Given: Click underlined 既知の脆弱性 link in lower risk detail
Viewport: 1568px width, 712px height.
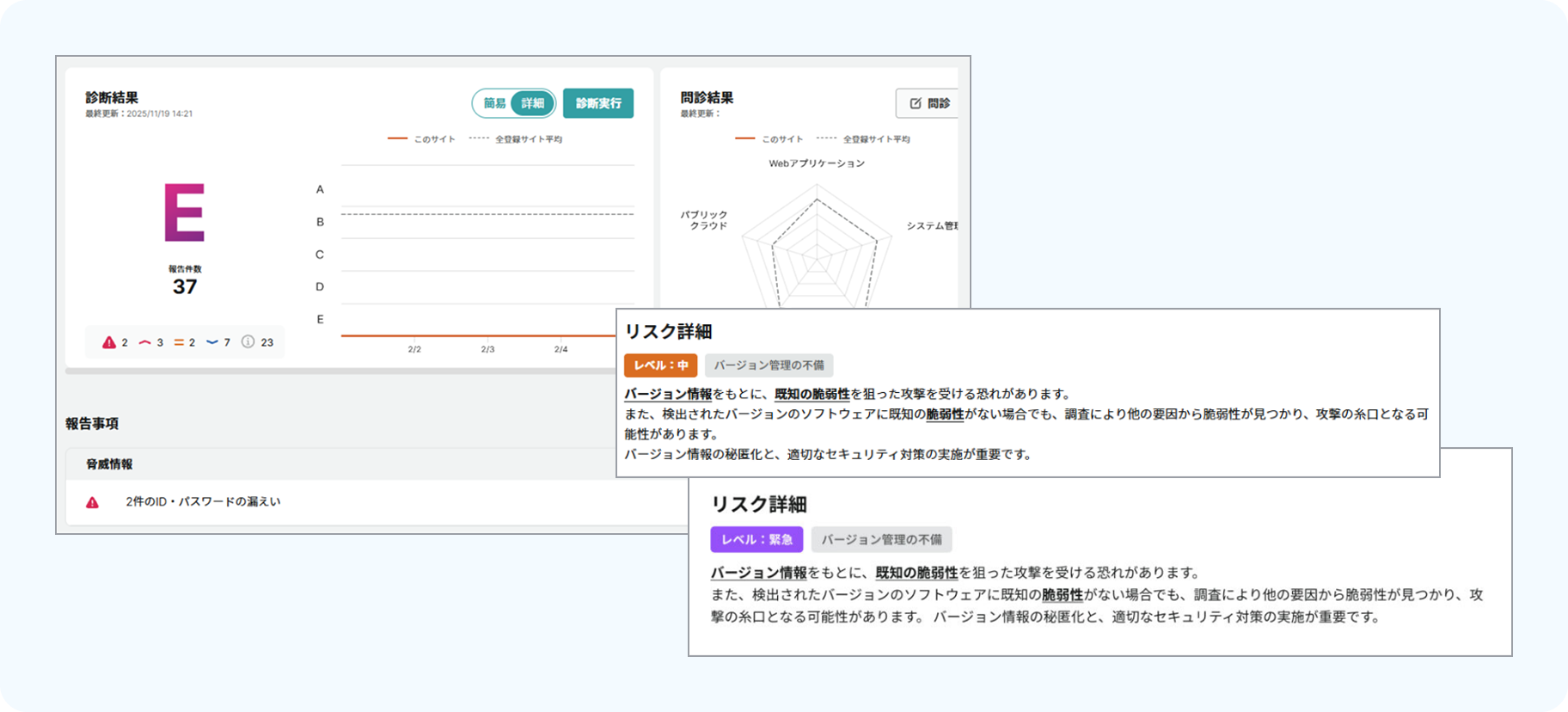Looking at the screenshot, I should pos(916,573).
